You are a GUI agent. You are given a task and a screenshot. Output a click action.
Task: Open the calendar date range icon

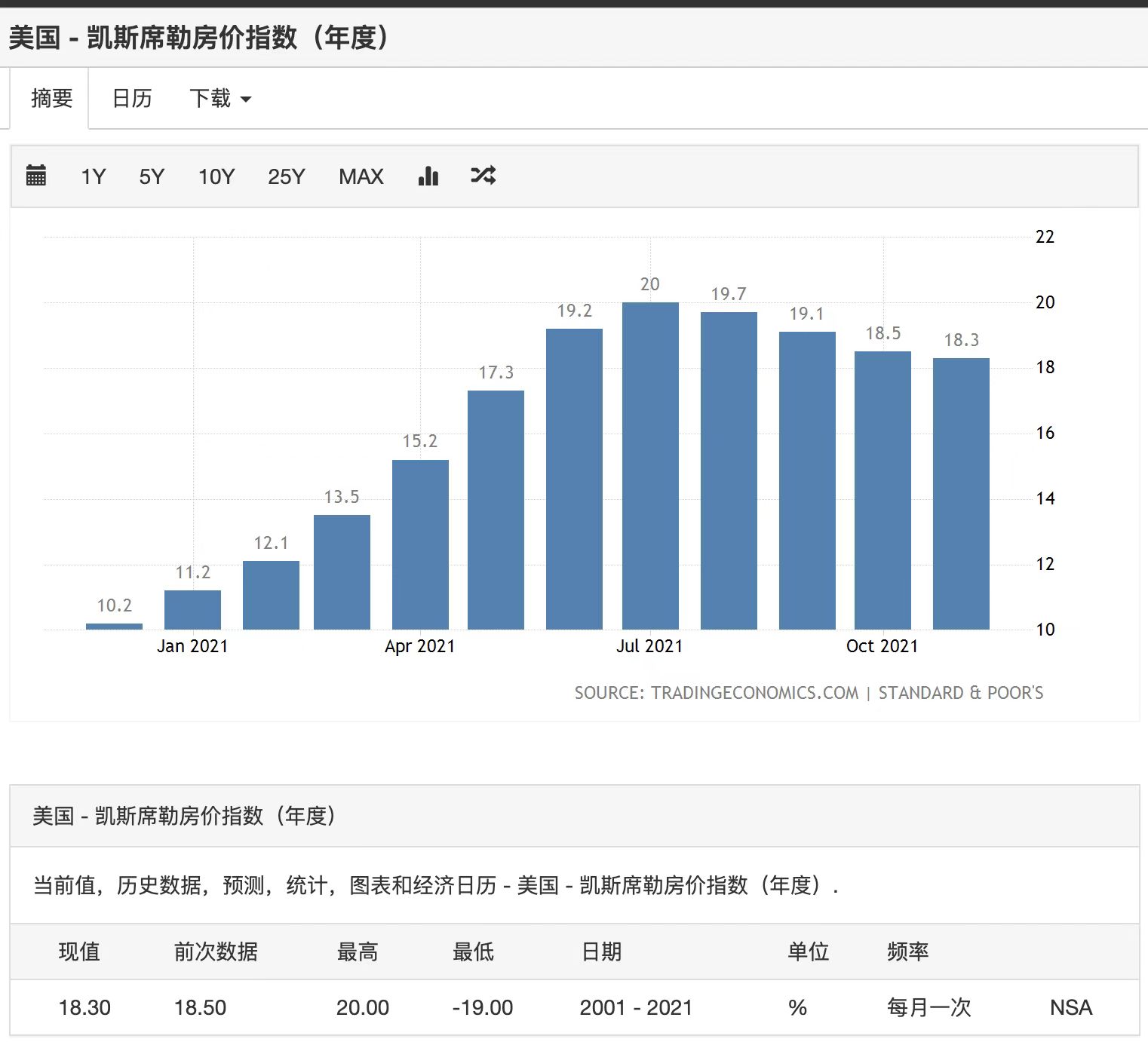coord(36,176)
